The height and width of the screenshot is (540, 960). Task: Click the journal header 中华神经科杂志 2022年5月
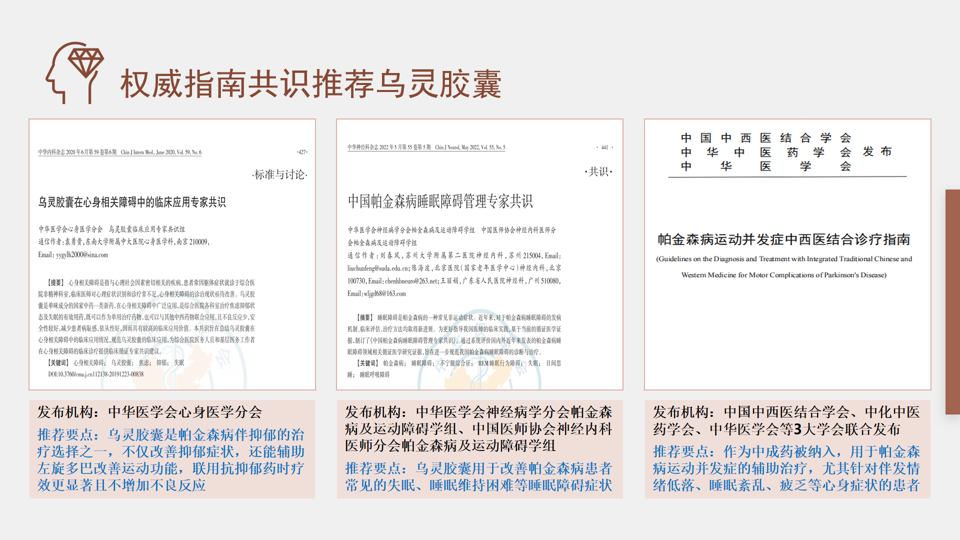(x=426, y=148)
